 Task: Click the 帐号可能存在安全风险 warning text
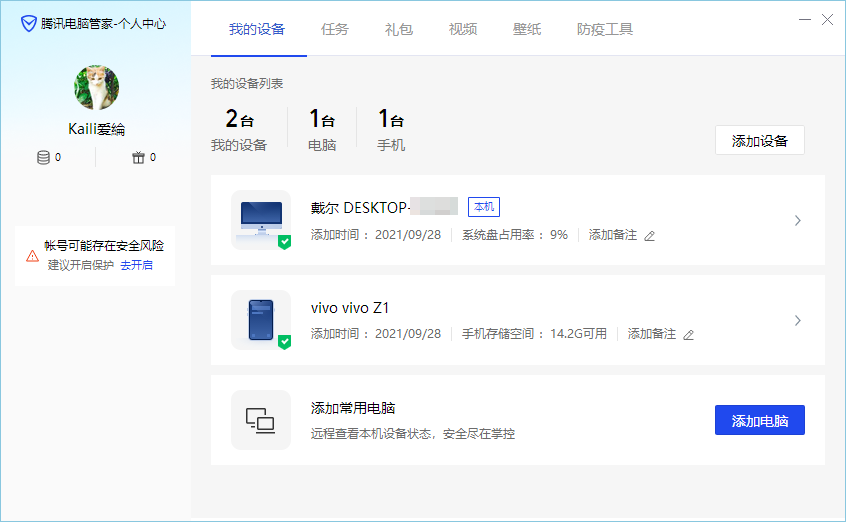104,246
